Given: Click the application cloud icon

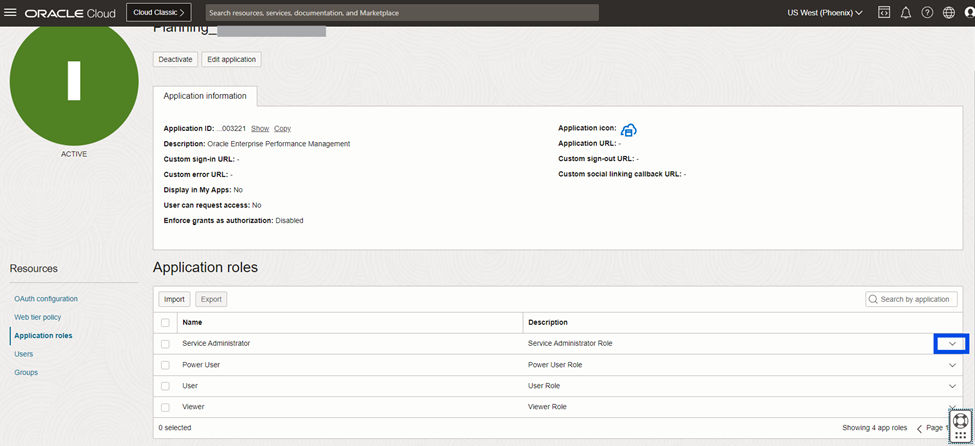Looking at the screenshot, I should point(629,130).
